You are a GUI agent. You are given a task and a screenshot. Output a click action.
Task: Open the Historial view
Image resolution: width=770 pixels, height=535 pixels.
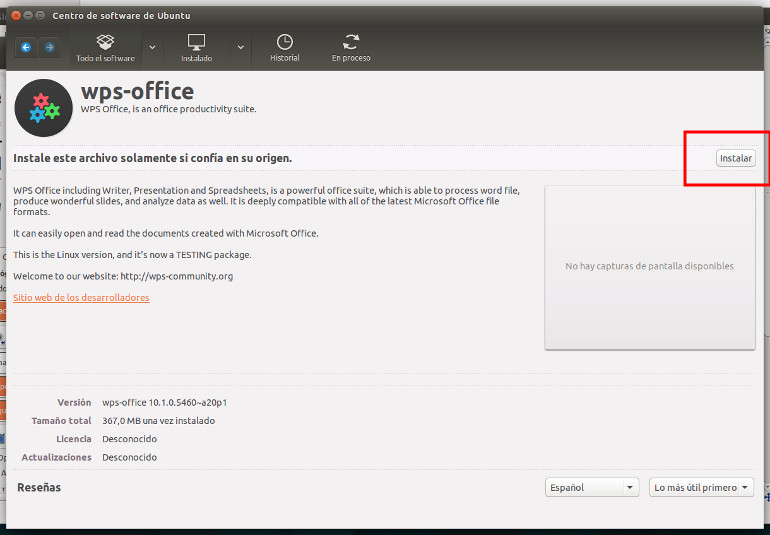coord(284,48)
